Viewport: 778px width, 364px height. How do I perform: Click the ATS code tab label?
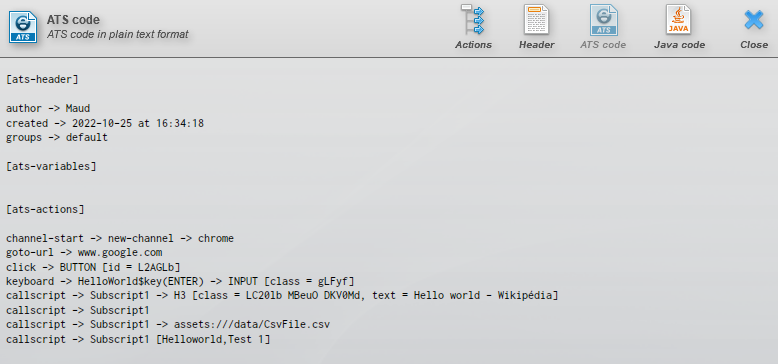[x=603, y=45]
